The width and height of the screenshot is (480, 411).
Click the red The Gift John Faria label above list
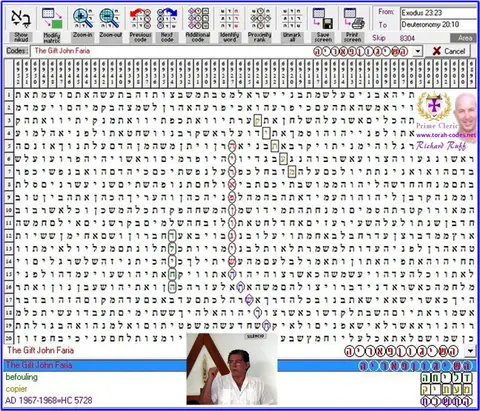40,350
